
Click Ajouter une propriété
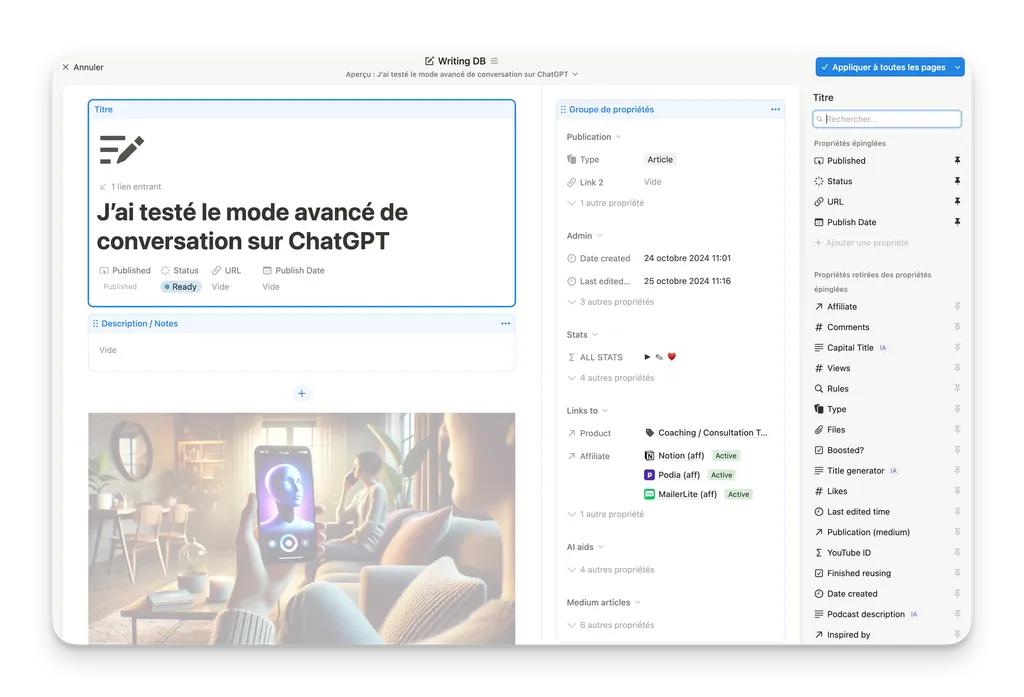861,243
